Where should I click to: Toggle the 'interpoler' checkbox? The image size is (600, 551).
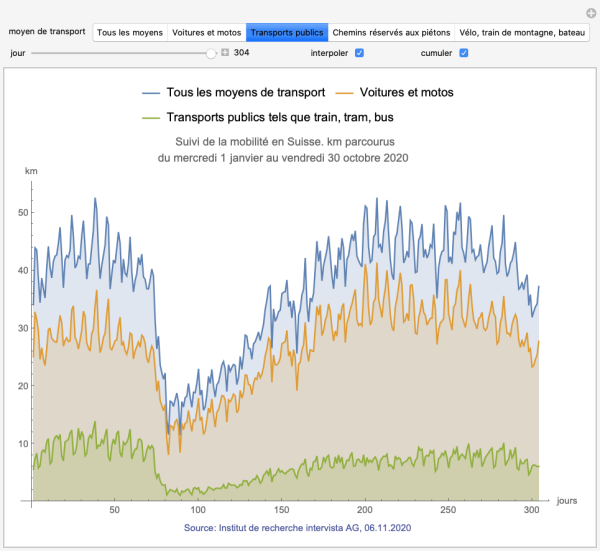pos(359,52)
